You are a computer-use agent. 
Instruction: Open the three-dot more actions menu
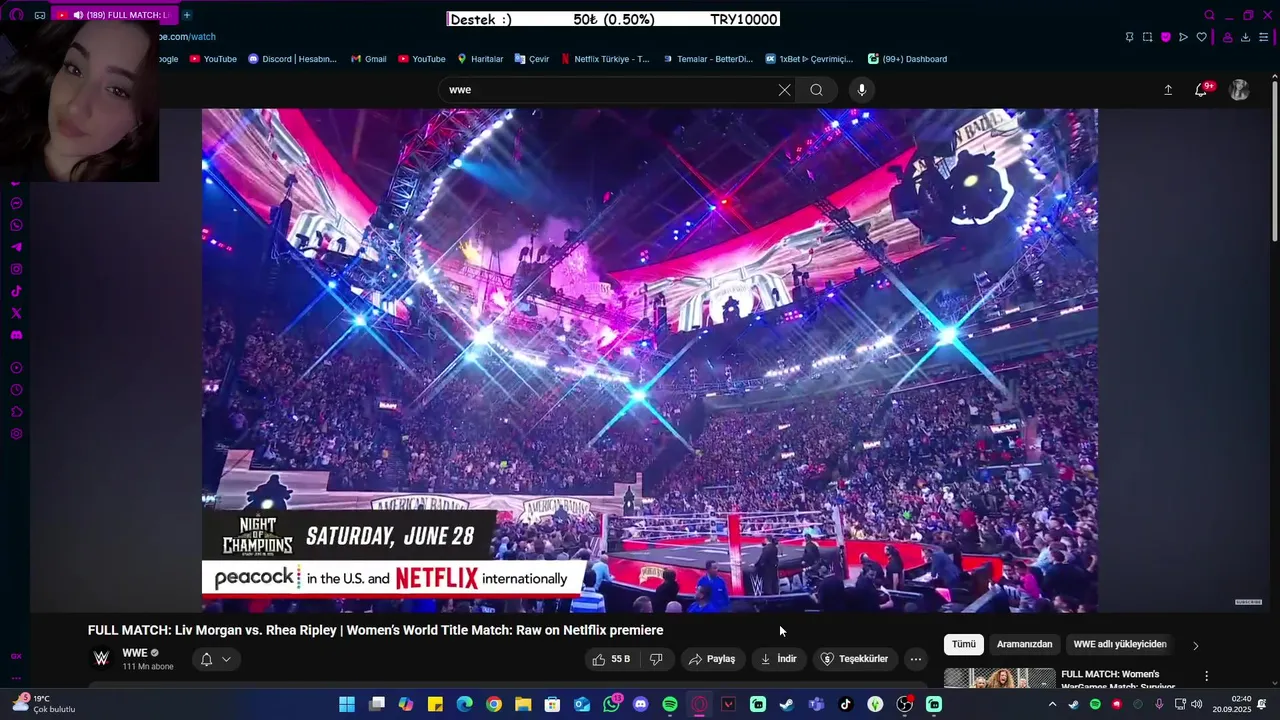pyautogui.click(x=915, y=659)
